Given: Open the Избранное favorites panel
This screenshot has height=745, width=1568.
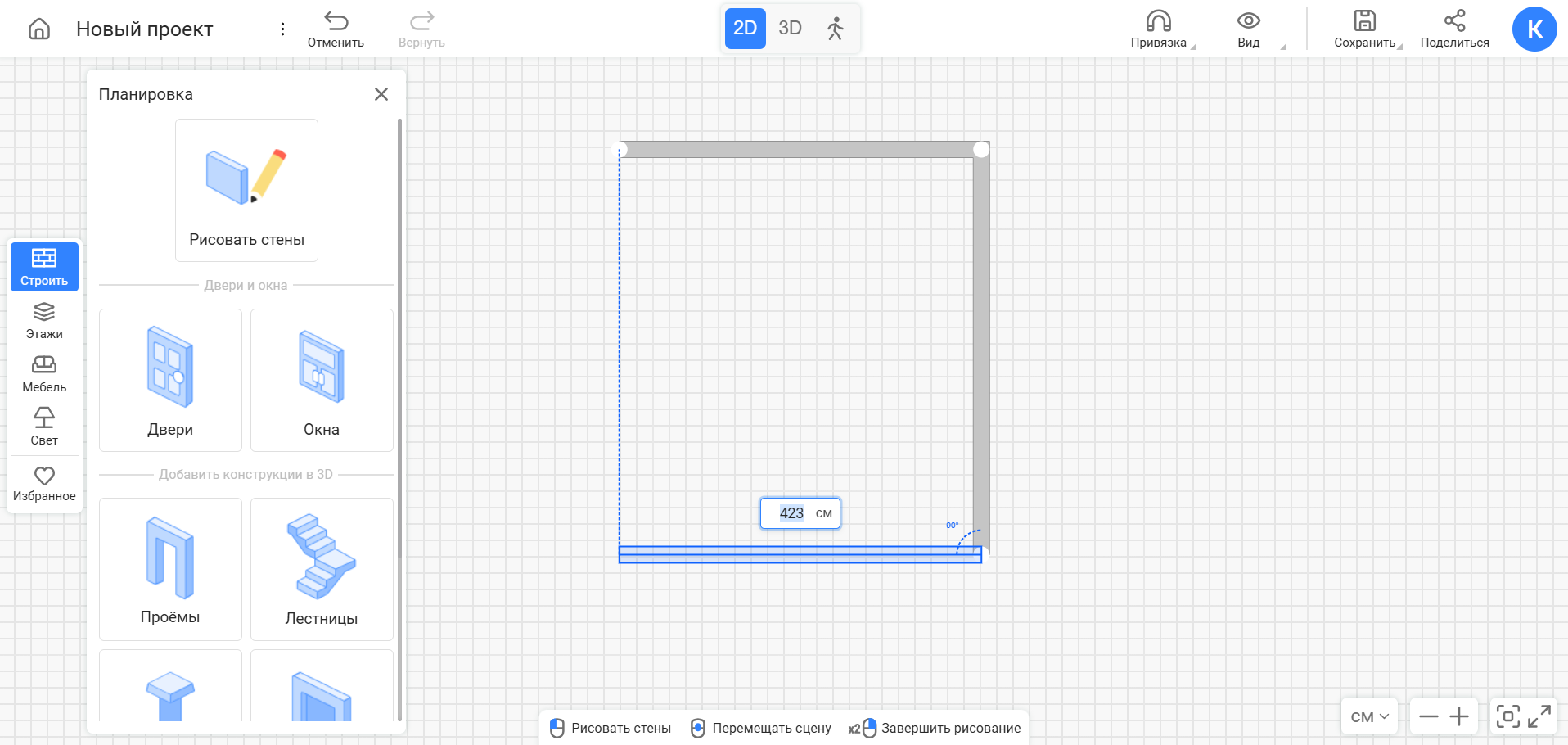Looking at the screenshot, I should point(44,484).
